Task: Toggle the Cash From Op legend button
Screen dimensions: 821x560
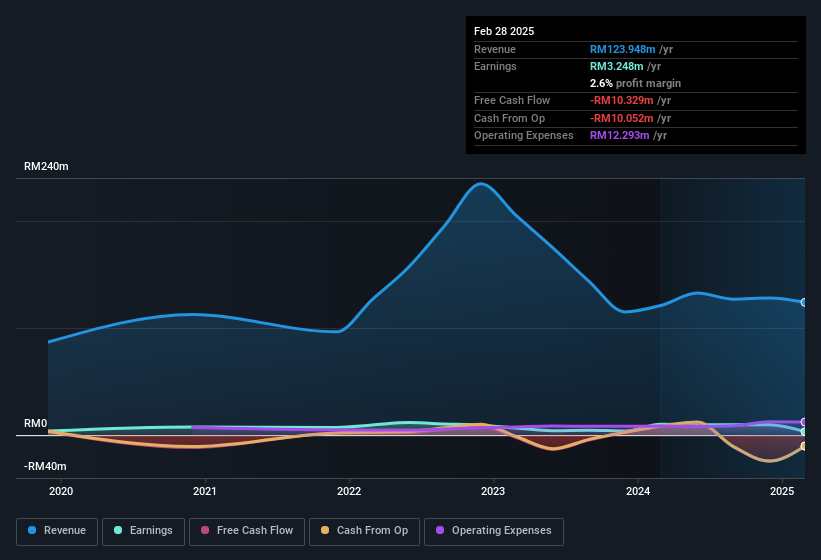Action: point(364,532)
